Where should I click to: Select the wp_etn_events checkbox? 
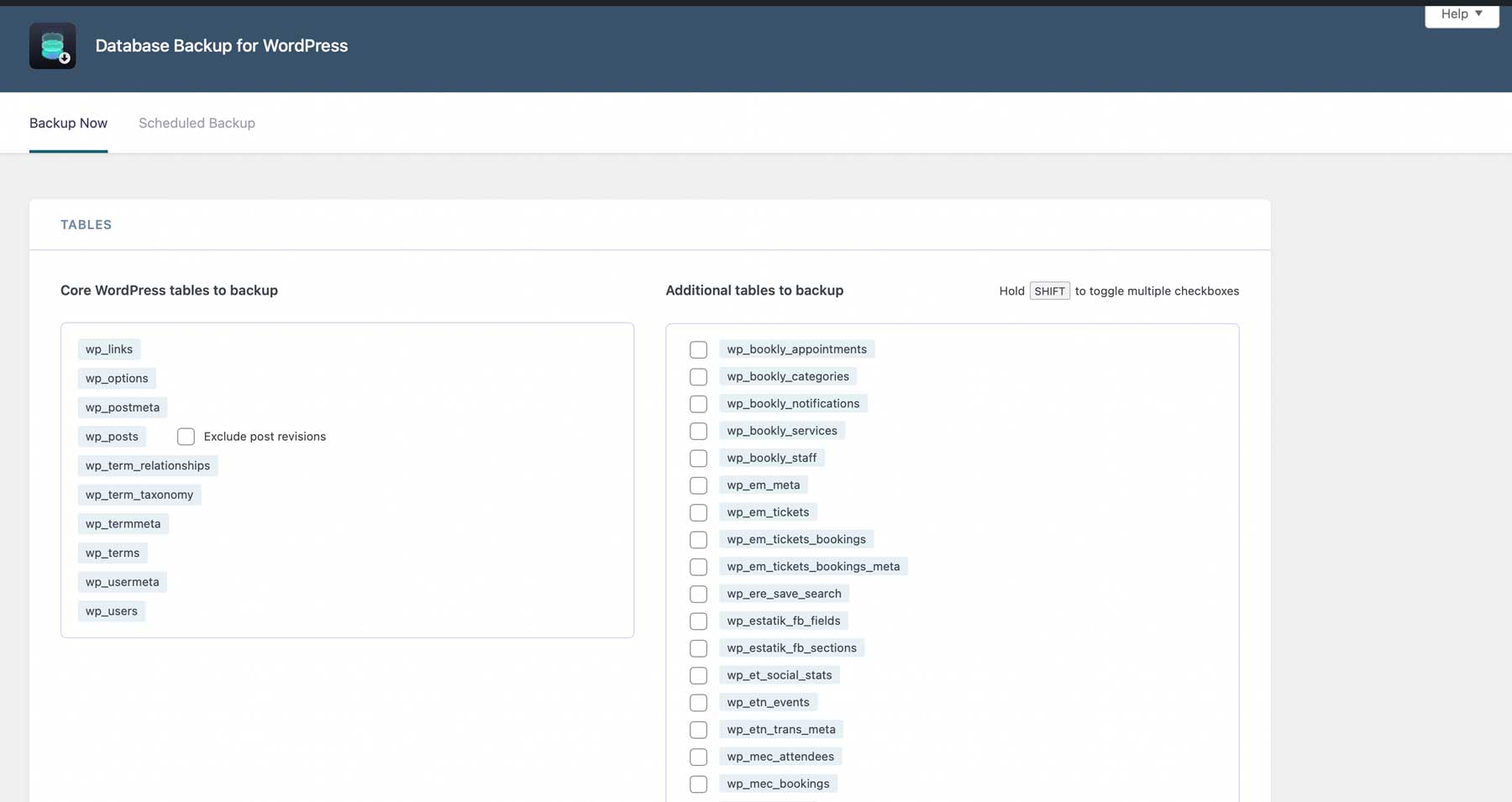698,702
